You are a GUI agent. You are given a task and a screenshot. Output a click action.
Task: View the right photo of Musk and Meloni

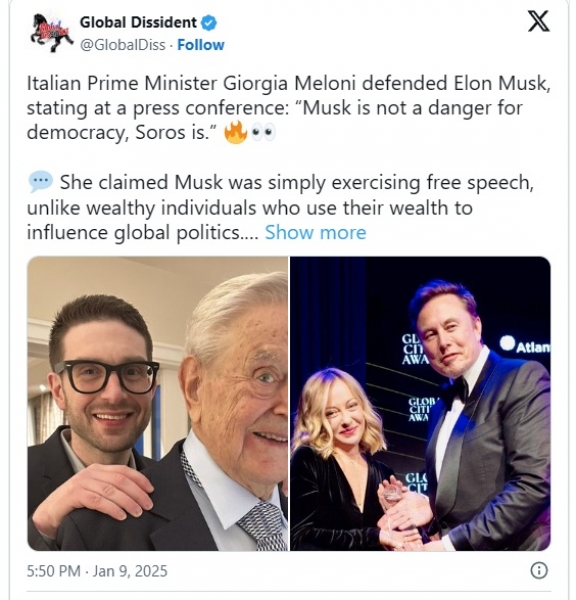coord(420,404)
